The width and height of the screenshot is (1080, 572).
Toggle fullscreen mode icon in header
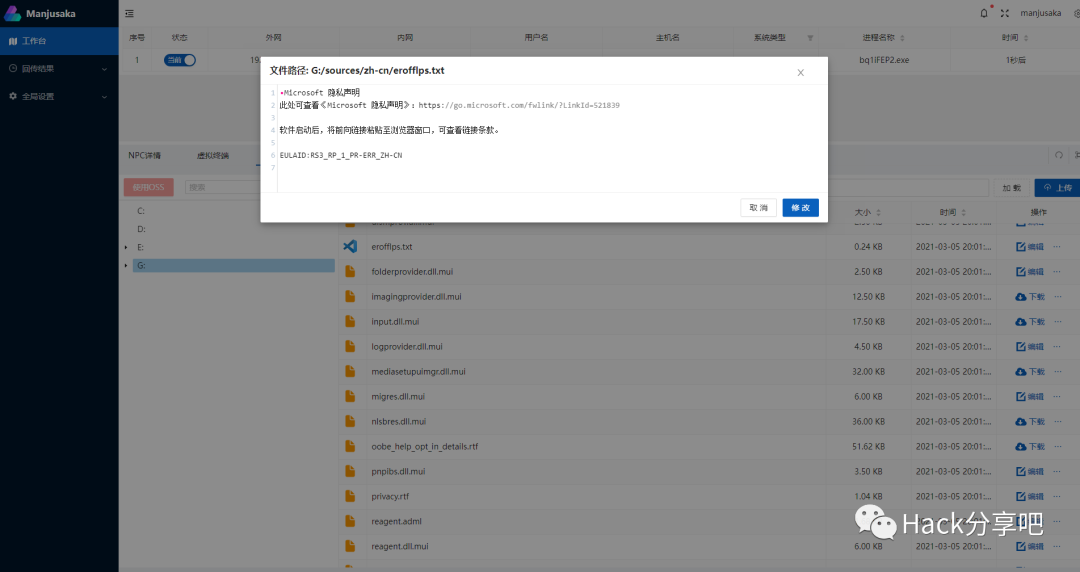point(1005,13)
